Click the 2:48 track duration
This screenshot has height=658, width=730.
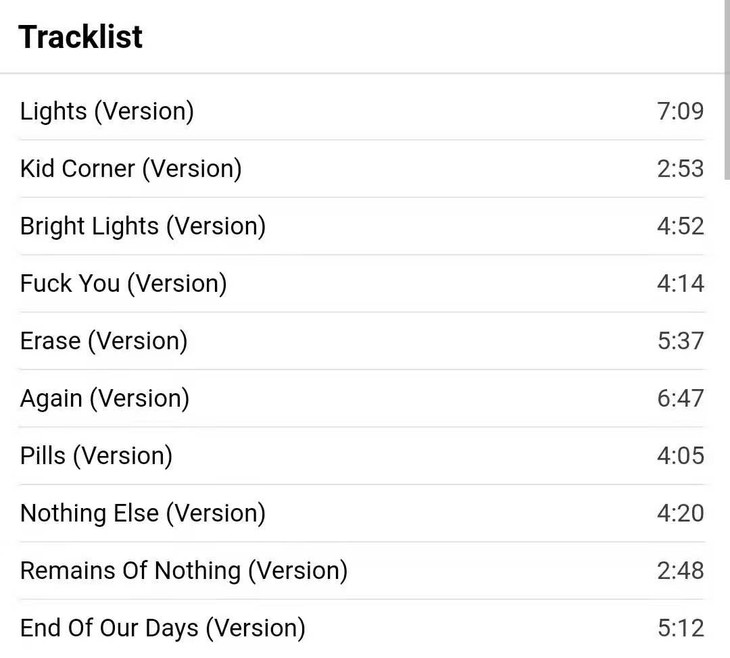pyautogui.click(x=680, y=571)
